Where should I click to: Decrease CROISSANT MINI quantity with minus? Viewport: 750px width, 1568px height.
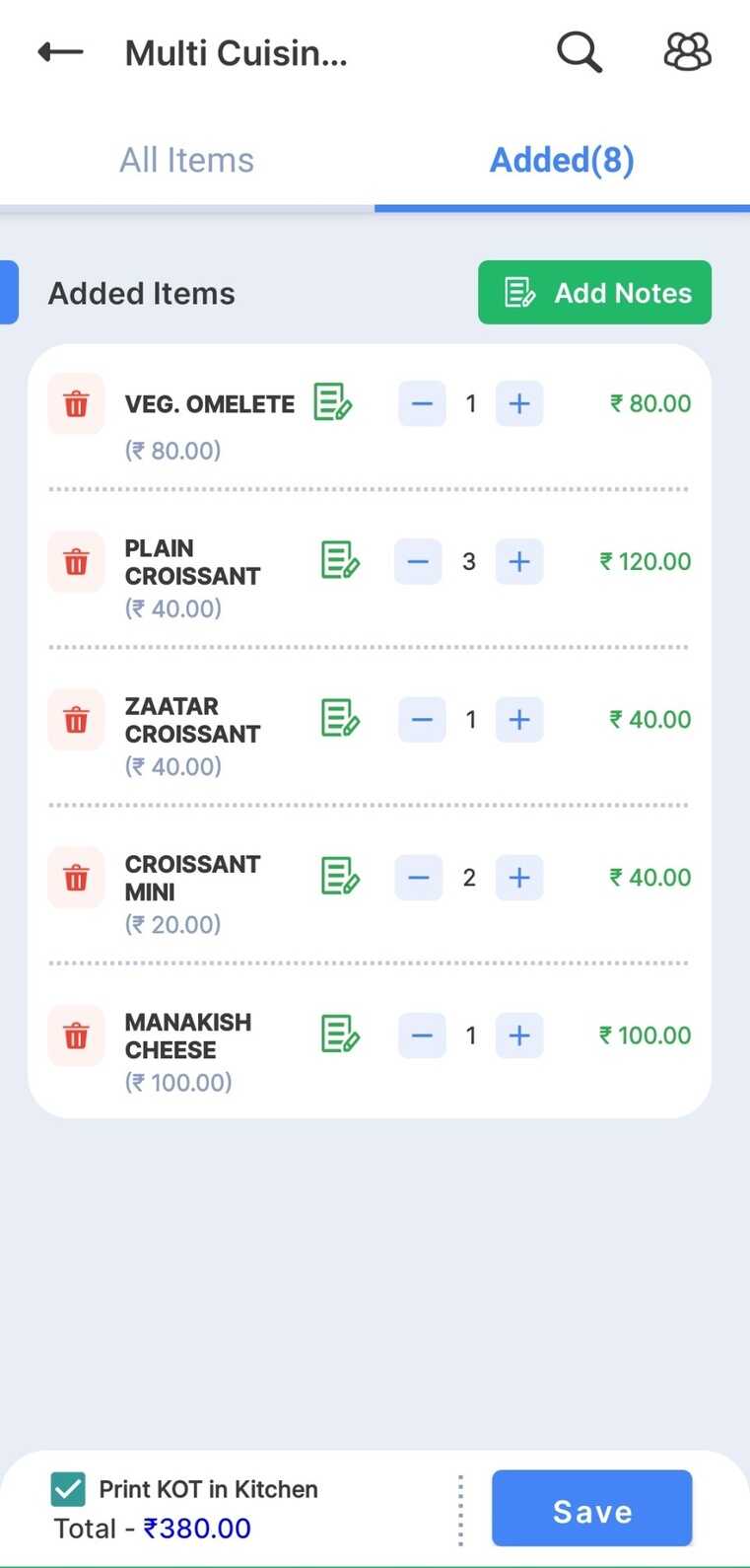(419, 878)
